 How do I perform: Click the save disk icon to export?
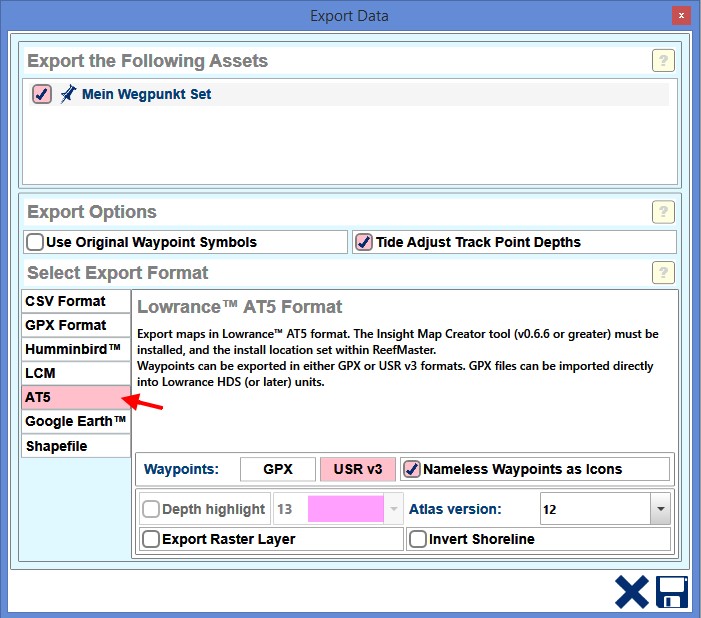[672, 592]
